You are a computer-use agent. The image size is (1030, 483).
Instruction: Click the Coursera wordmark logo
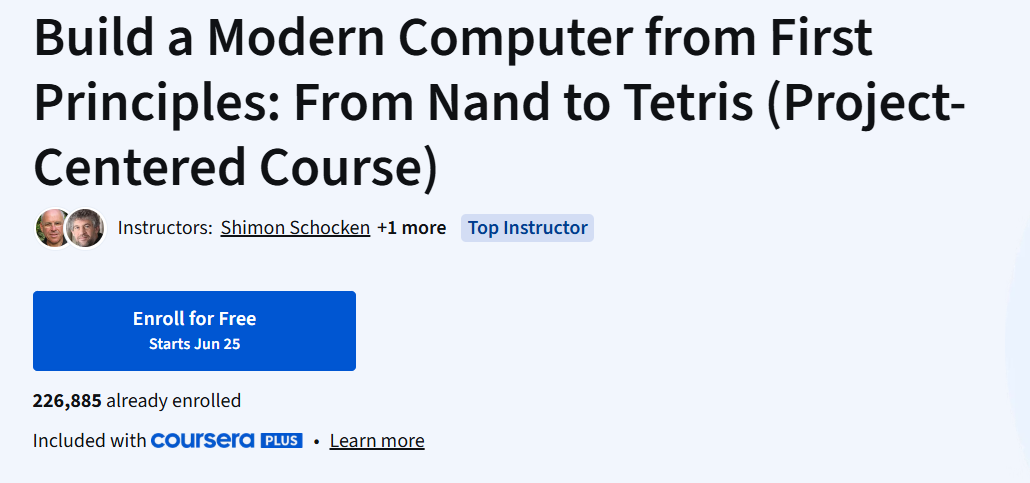(x=202, y=441)
